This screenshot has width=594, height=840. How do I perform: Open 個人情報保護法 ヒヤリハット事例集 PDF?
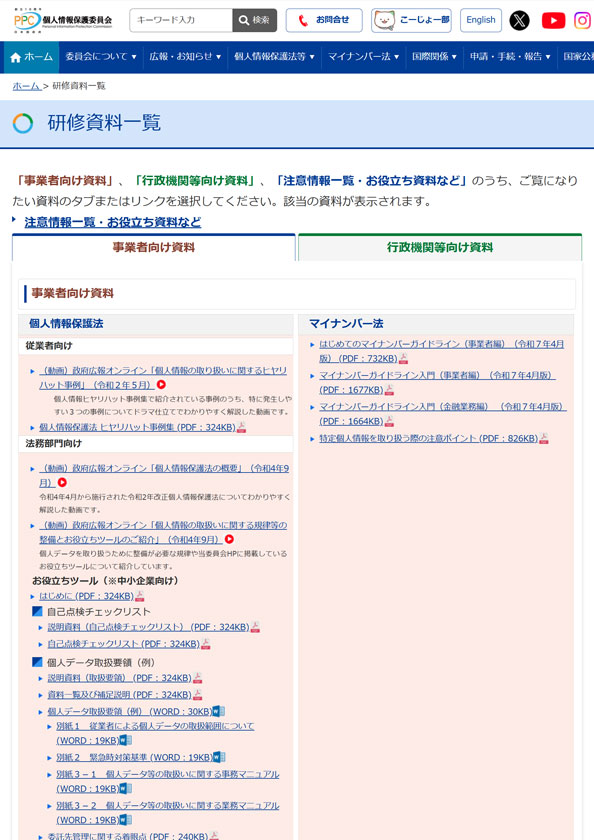pos(137,428)
